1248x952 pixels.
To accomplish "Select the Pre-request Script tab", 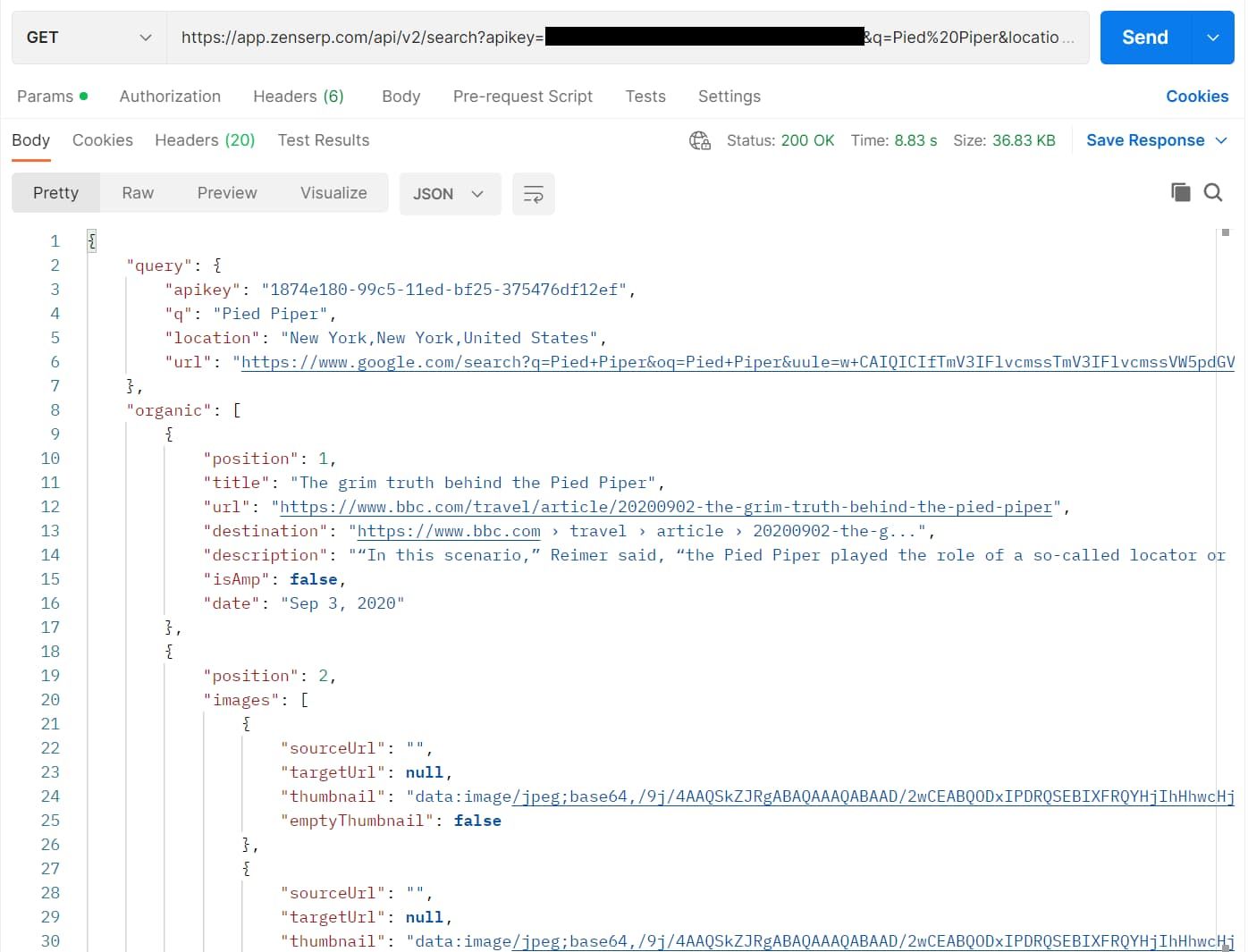I will [523, 97].
